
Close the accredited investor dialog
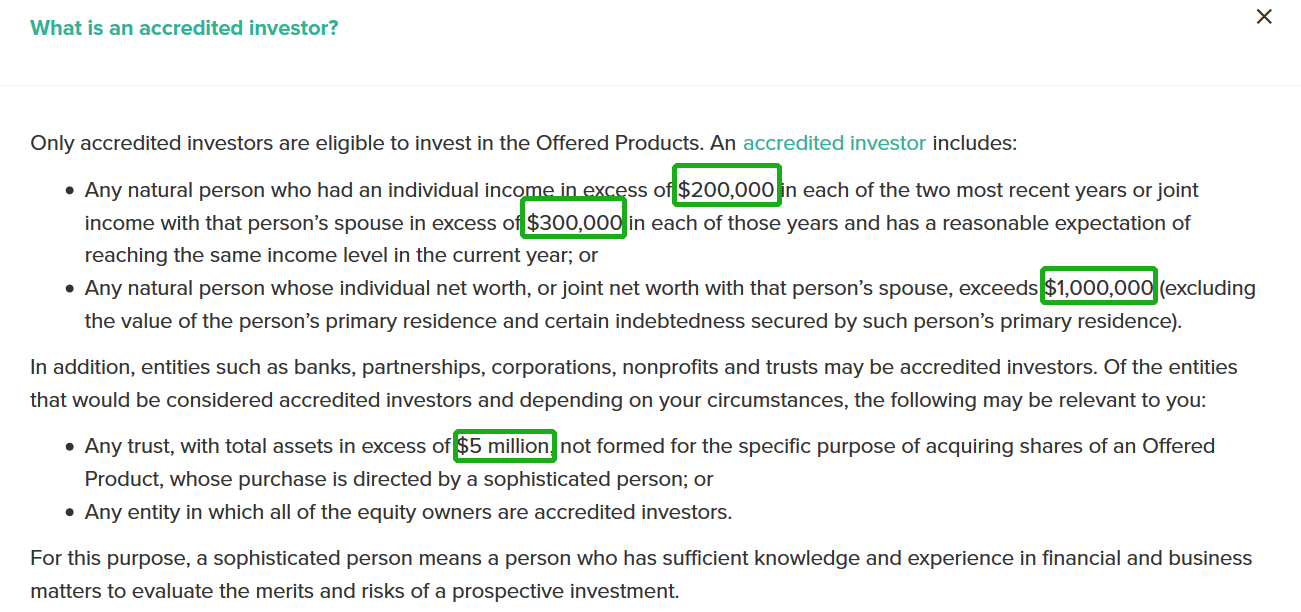coord(1264,17)
